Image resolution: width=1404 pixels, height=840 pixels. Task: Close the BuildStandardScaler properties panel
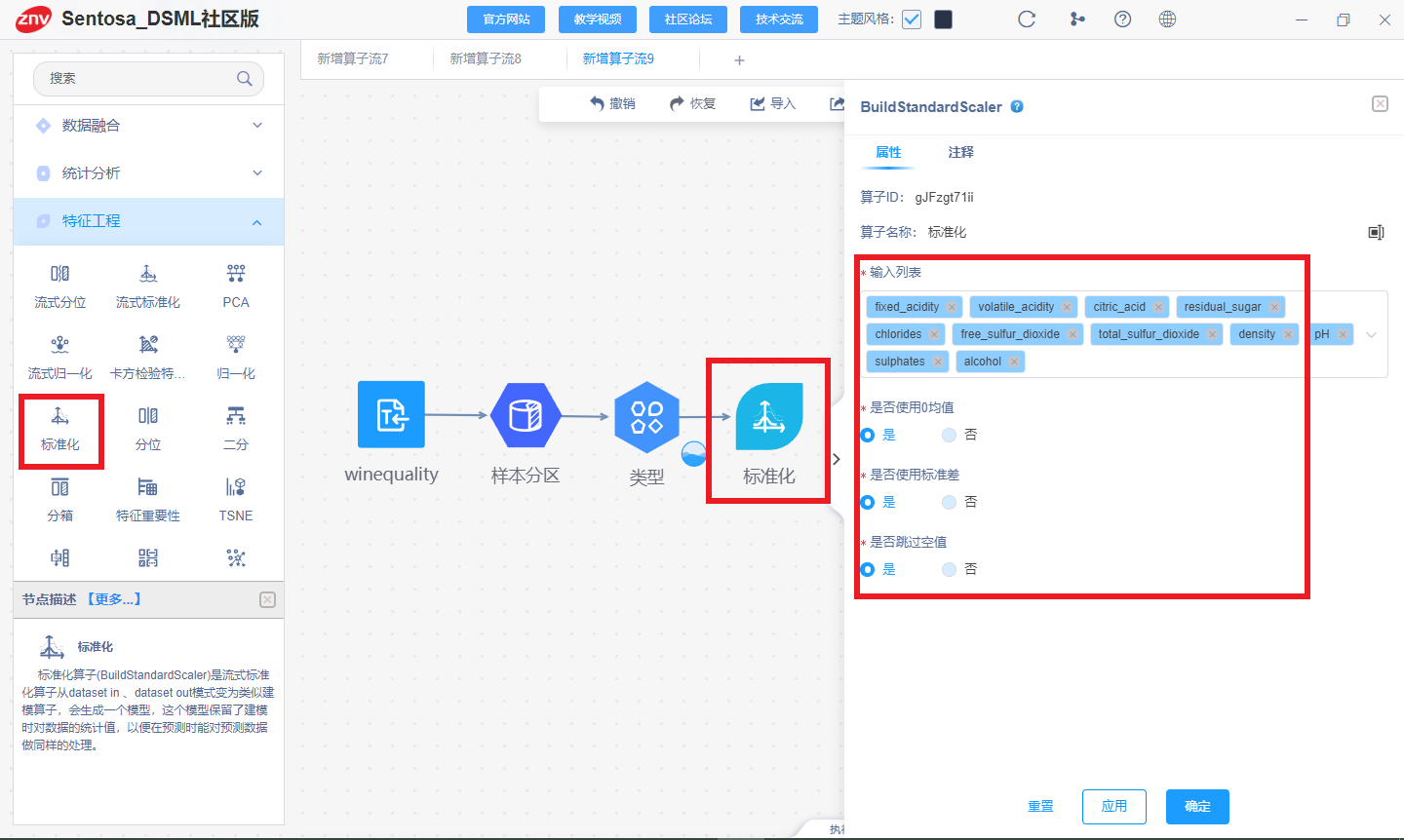coord(1380,104)
